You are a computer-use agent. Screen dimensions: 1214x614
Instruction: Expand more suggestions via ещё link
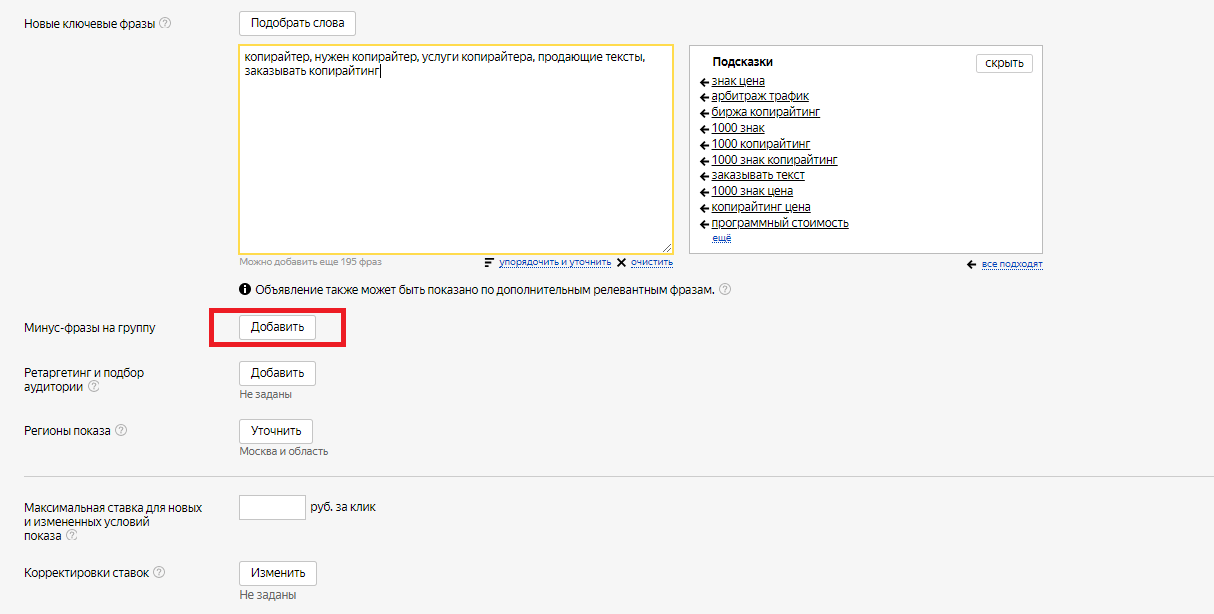click(x=721, y=238)
